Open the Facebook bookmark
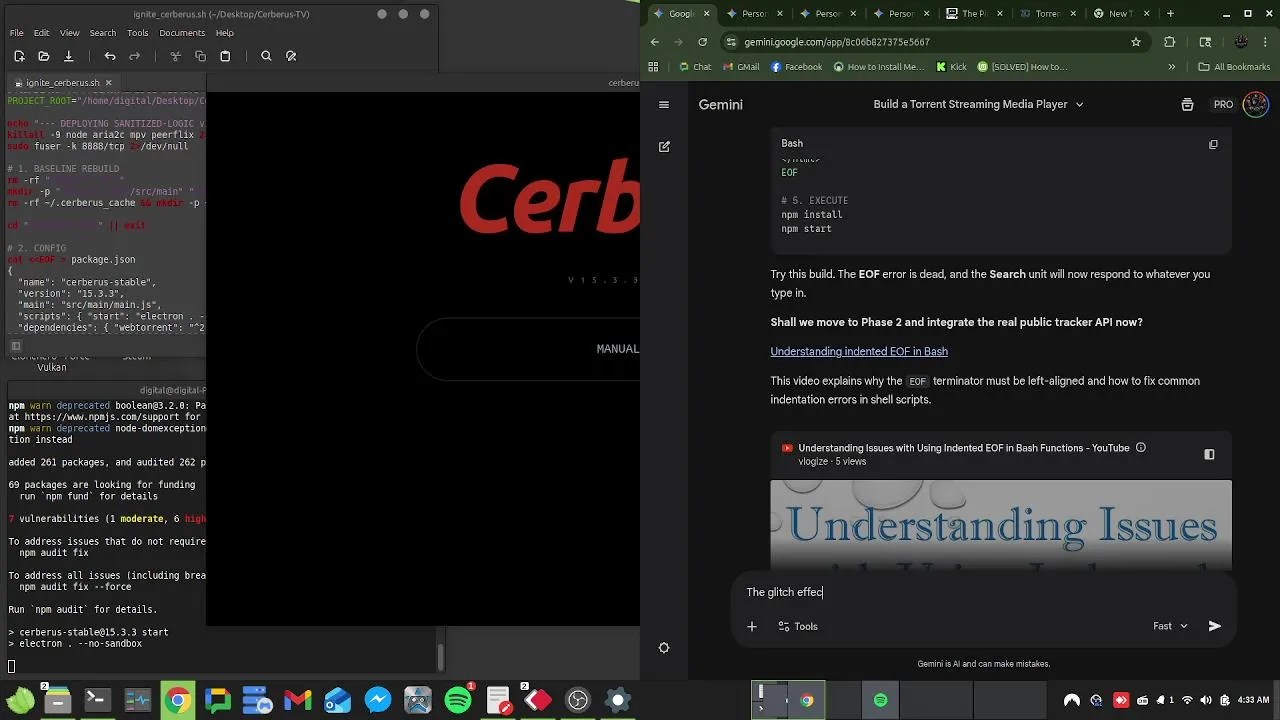 [x=797, y=67]
